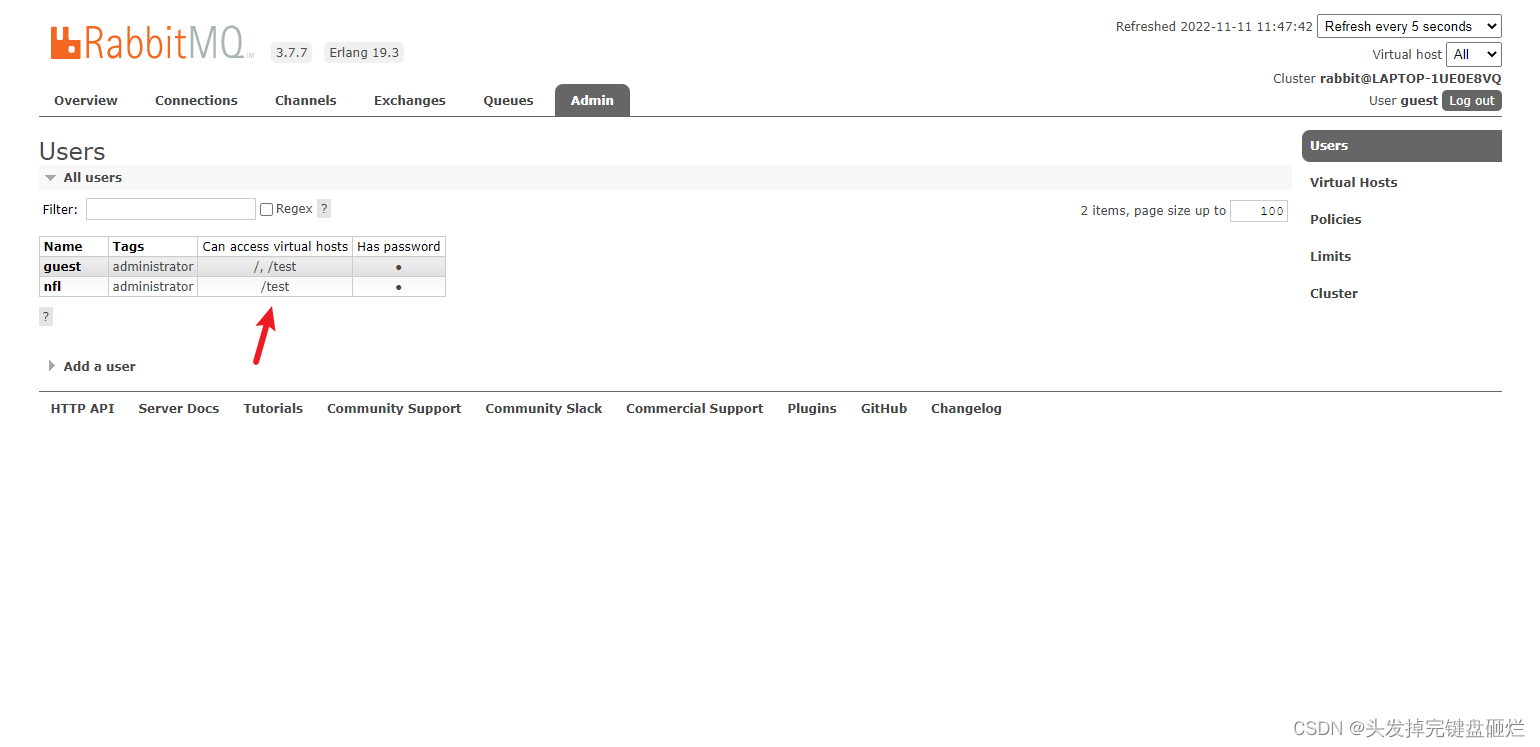Click nfl's "/test" virtual hosts cell

(275, 287)
